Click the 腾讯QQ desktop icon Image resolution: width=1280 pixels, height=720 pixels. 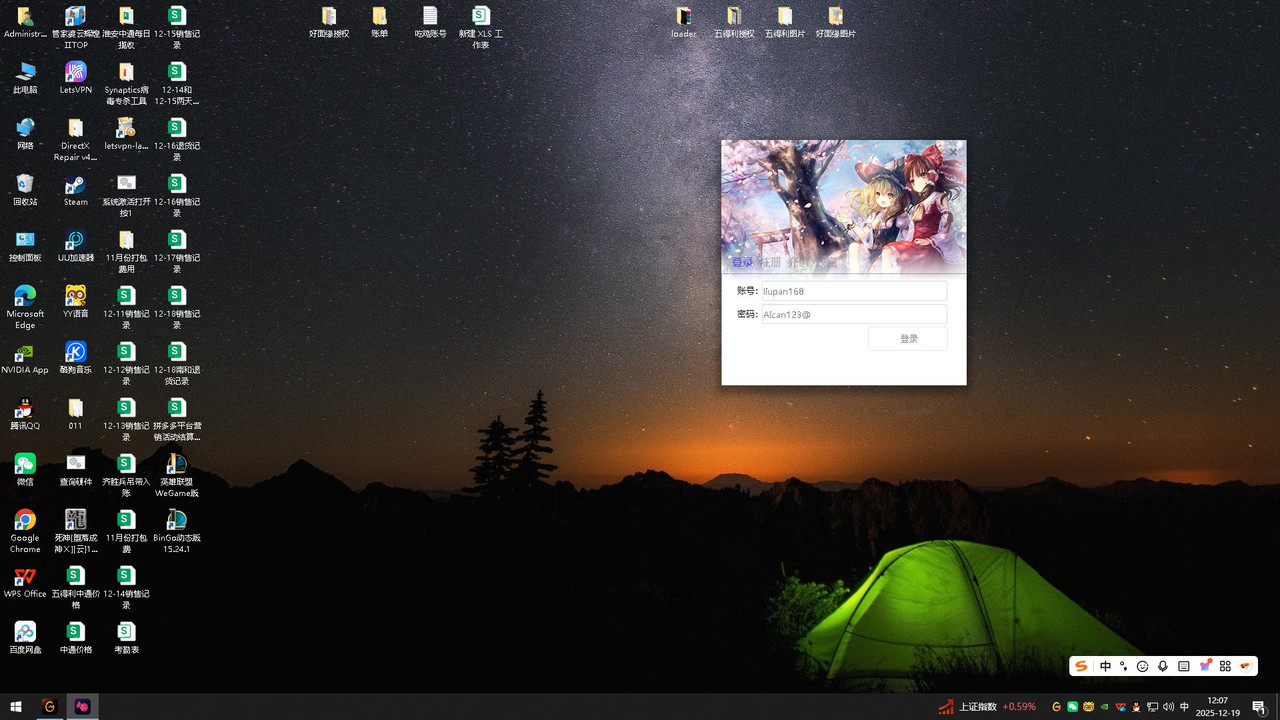25,414
